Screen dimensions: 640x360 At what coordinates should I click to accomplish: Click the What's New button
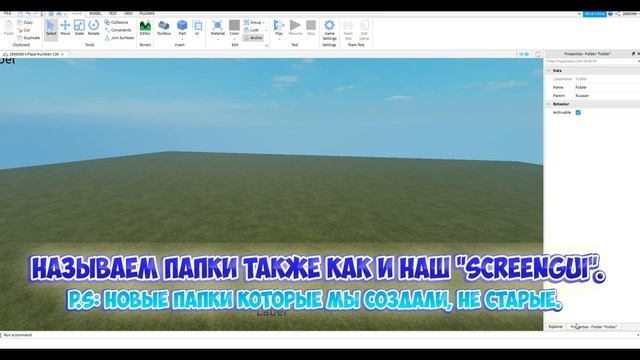pos(594,14)
